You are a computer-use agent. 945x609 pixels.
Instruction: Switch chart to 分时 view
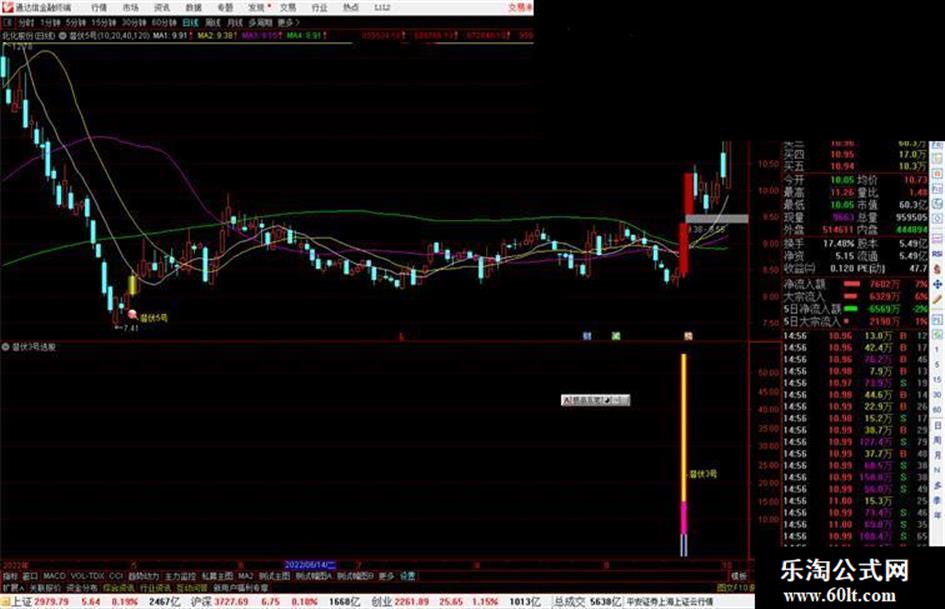click(27, 23)
